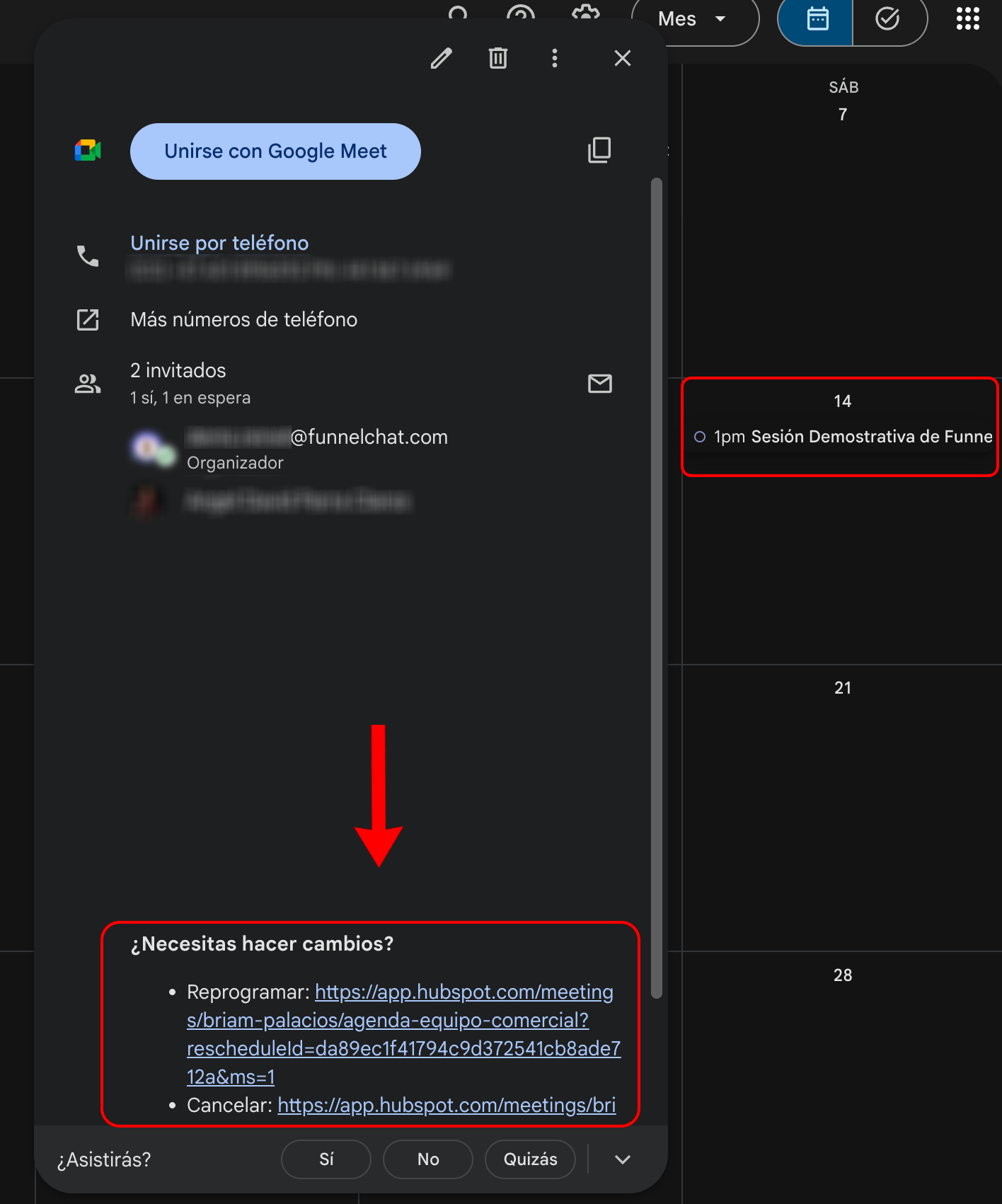Screen dimensions: 1002x1204
Task: Open the Cancelar HubSpot link
Action: 447,1105
